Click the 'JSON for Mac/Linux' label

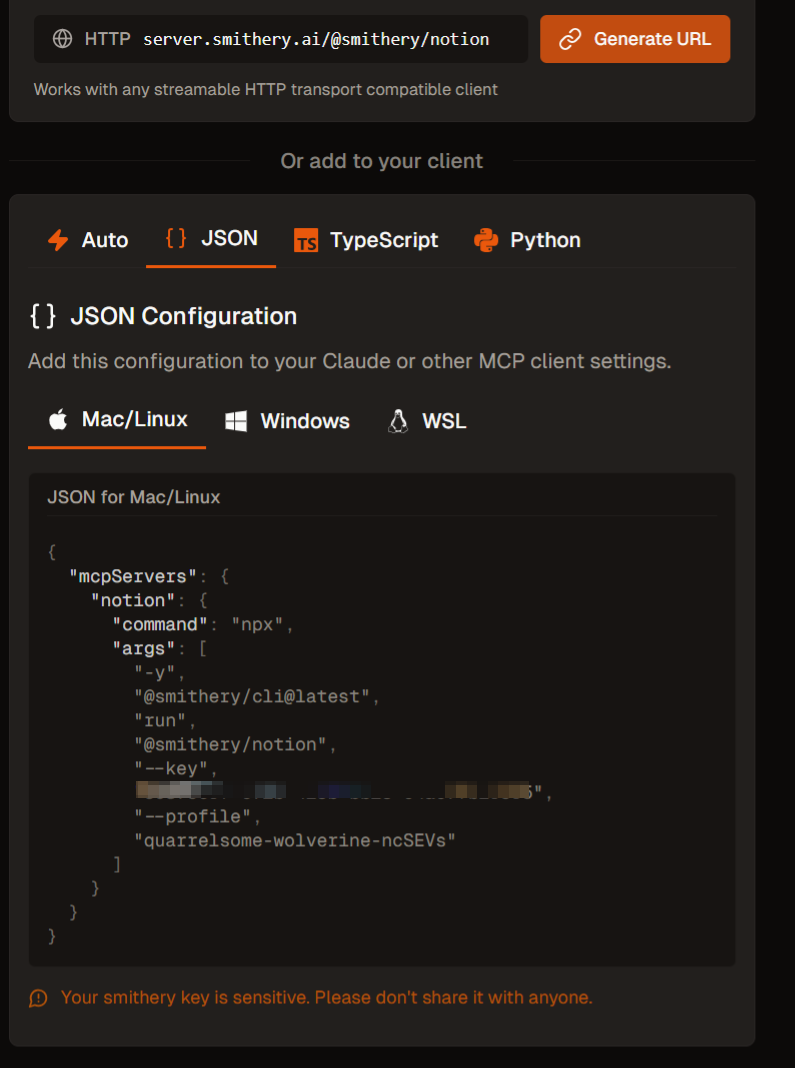pos(134,497)
